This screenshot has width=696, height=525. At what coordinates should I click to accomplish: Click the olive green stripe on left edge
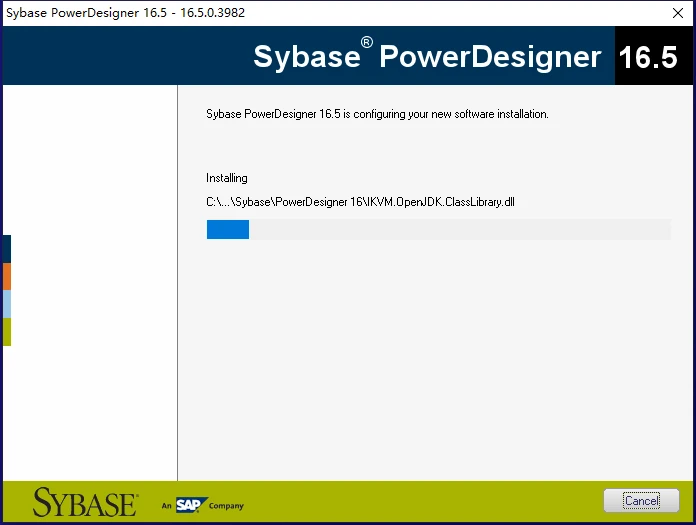(7, 332)
